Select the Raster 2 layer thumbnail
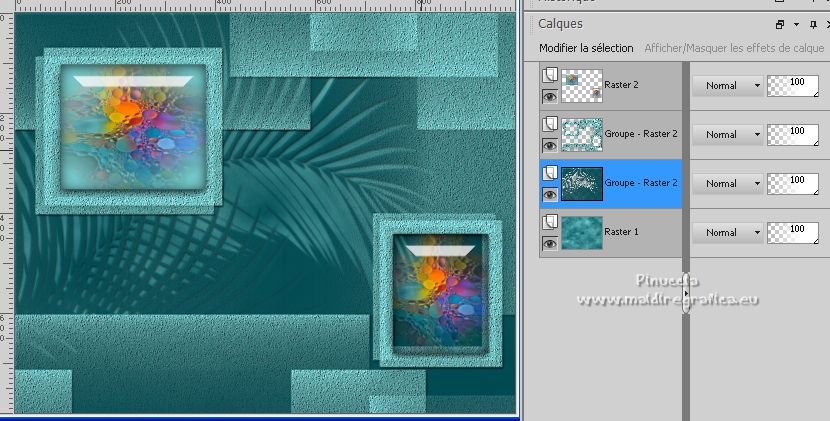The width and height of the screenshot is (830, 421). click(582, 85)
